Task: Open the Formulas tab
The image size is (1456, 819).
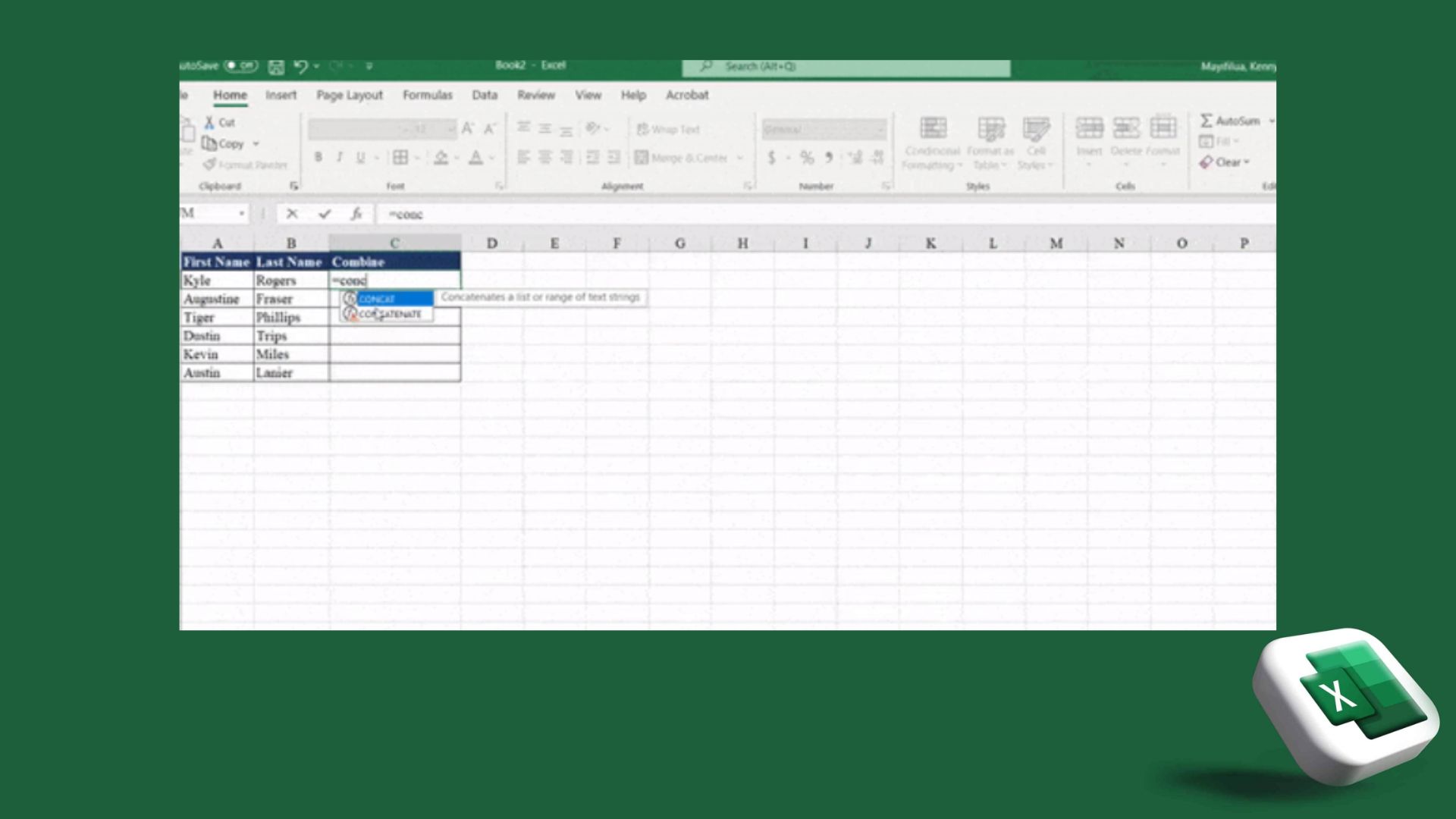Action: 427,95
